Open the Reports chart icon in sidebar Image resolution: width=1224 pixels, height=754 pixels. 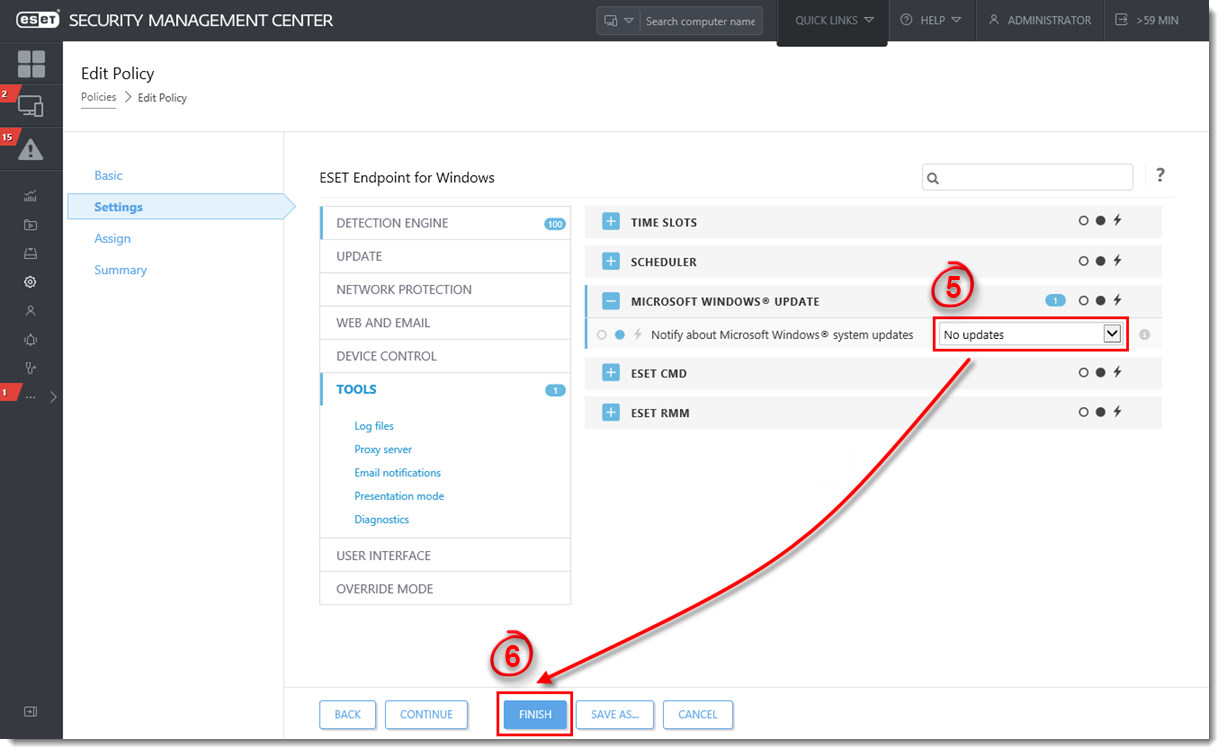point(30,196)
